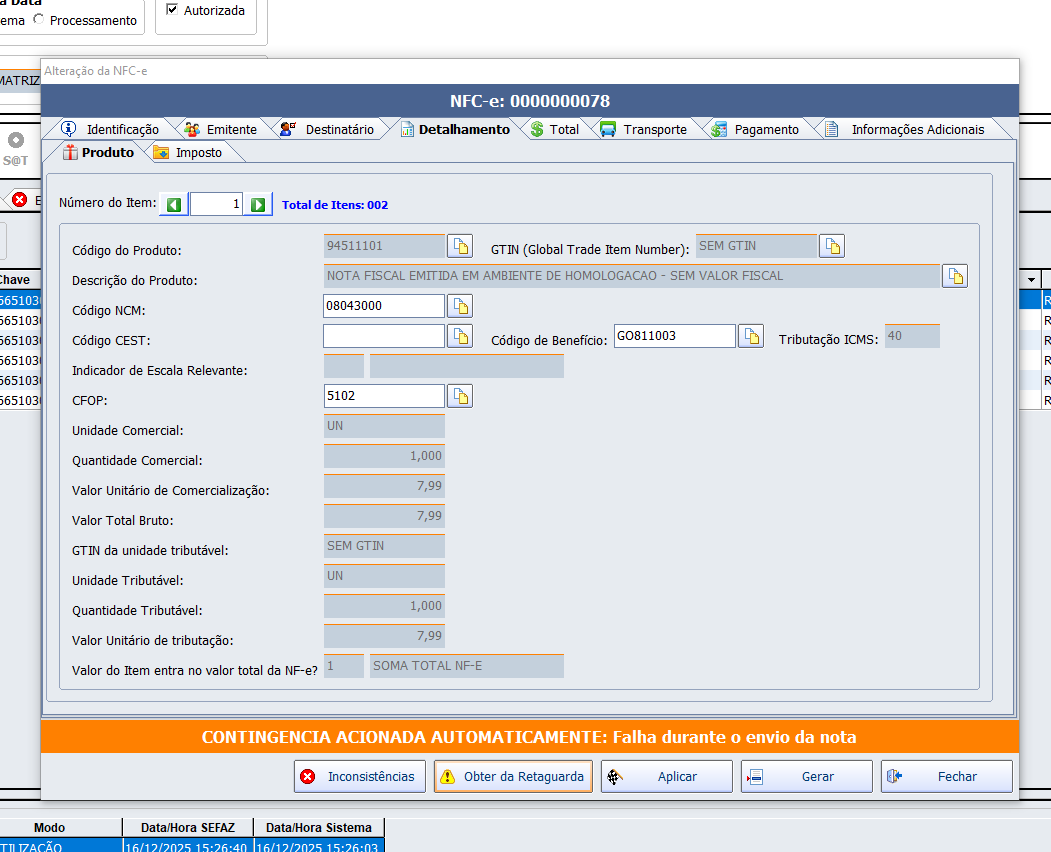Click the next item green arrow
The height and width of the screenshot is (852, 1051).
coord(258,204)
